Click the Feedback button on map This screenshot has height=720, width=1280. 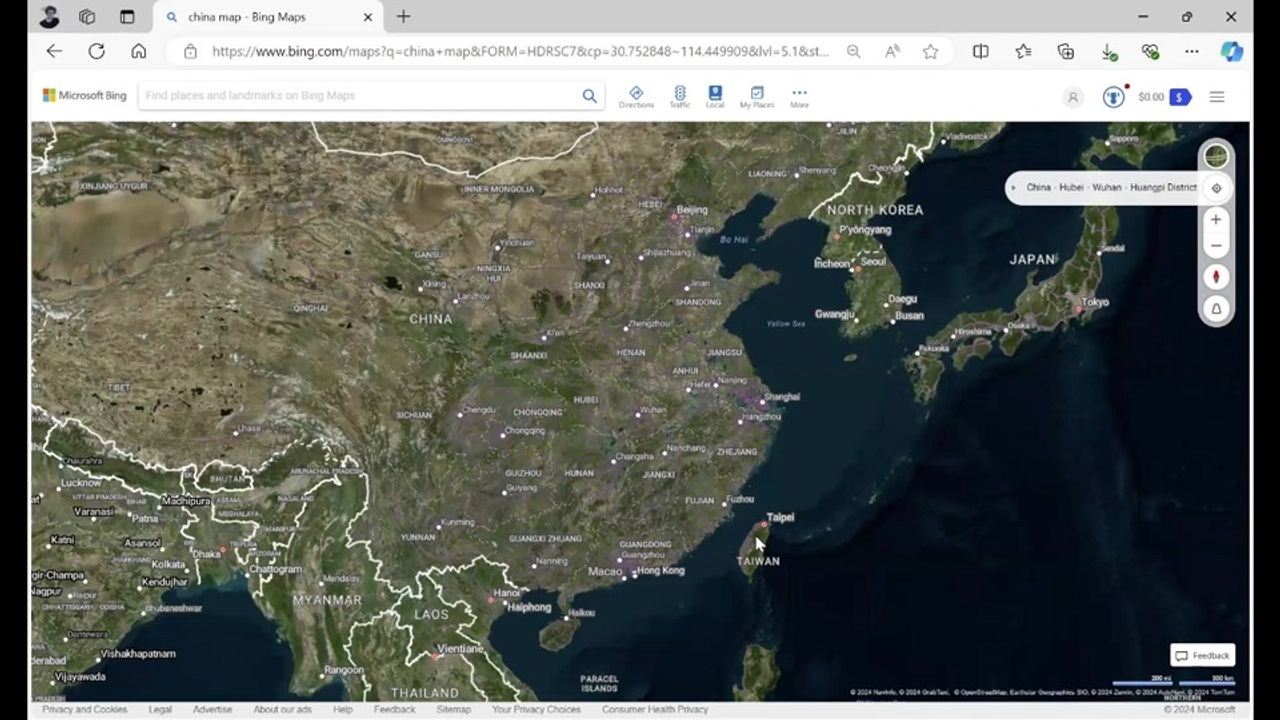point(1202,656)
